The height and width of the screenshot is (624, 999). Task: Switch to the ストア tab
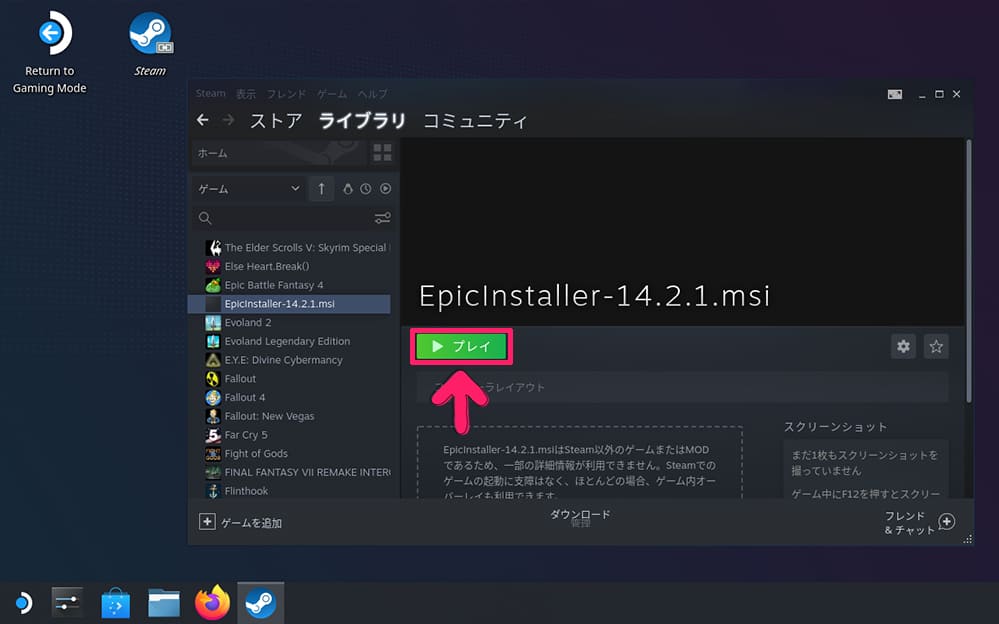coord(276,120)
